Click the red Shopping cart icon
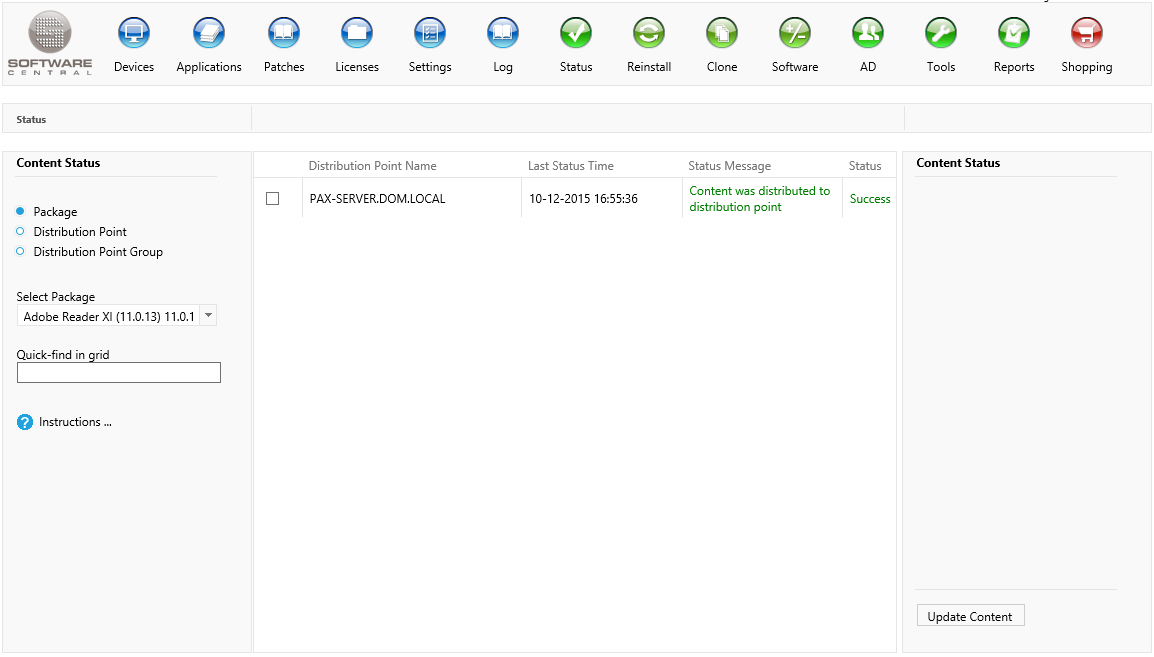Viewport: 1154px width, 657px height. coord(1087,34)
